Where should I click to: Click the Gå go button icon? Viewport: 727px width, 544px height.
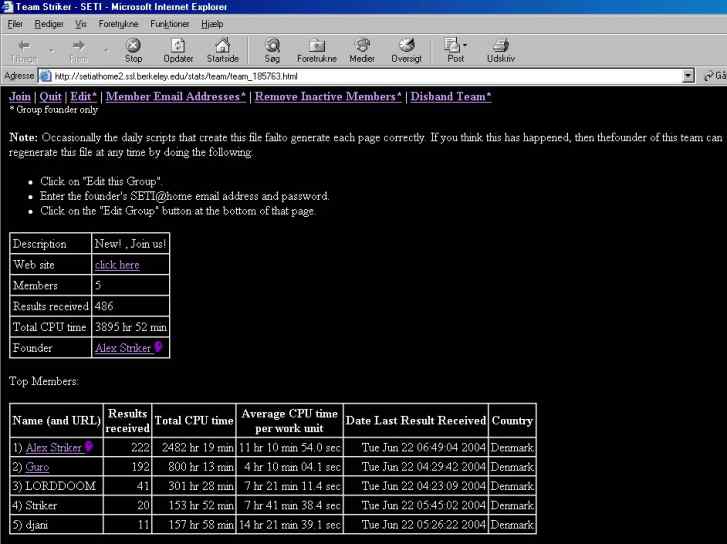[x=709, y=76]
